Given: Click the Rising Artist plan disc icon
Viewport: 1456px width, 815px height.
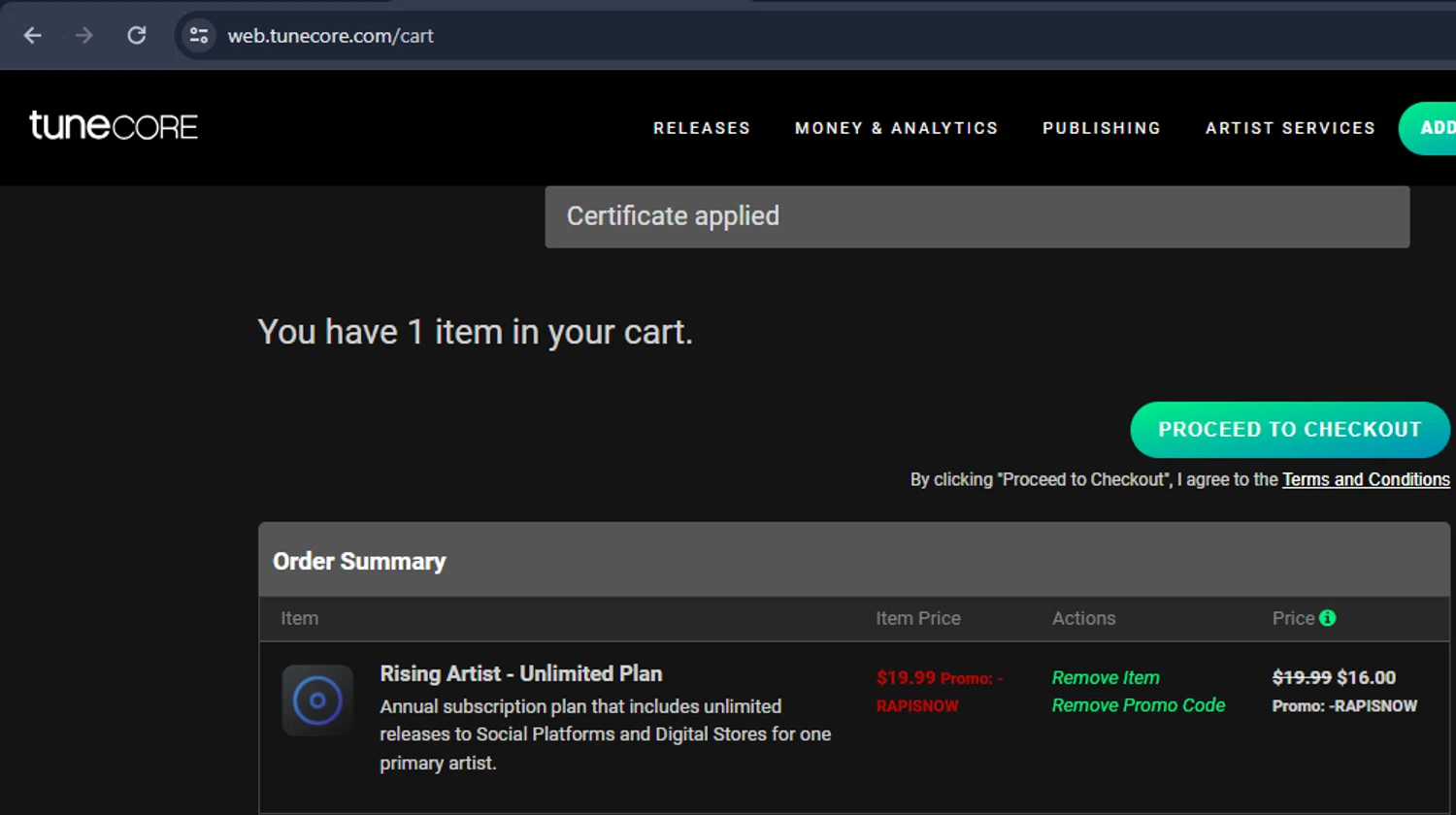Looking at the screenshot, I should click(x=317, y=701).
